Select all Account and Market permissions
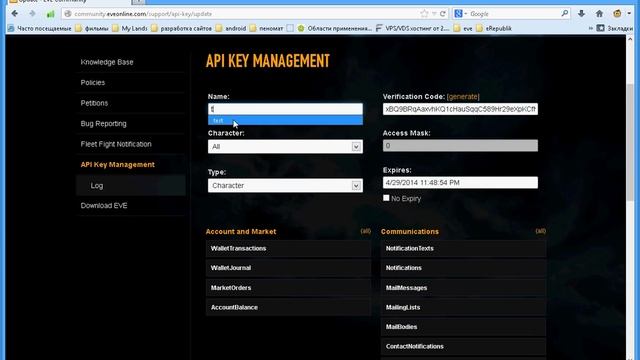Screen dimensions: 640x360 click(366, 231)
